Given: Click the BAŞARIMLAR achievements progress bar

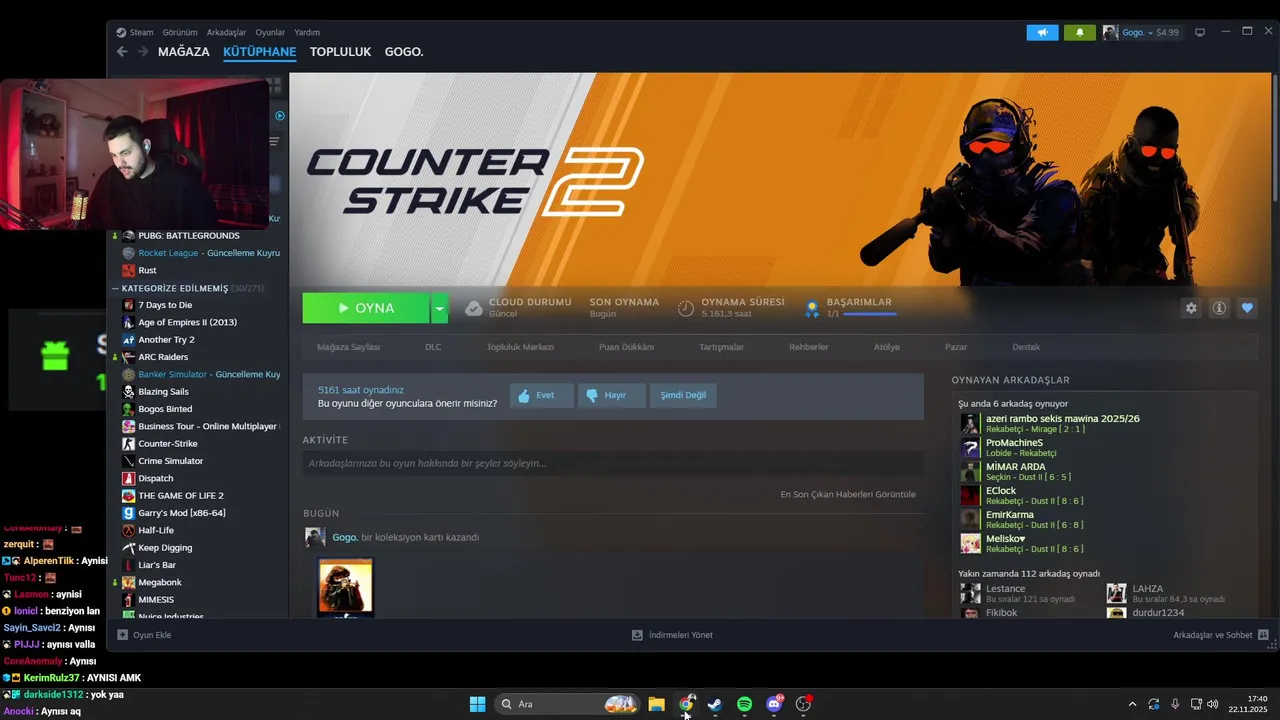Looking at the screenshot, I should [869, 314].
